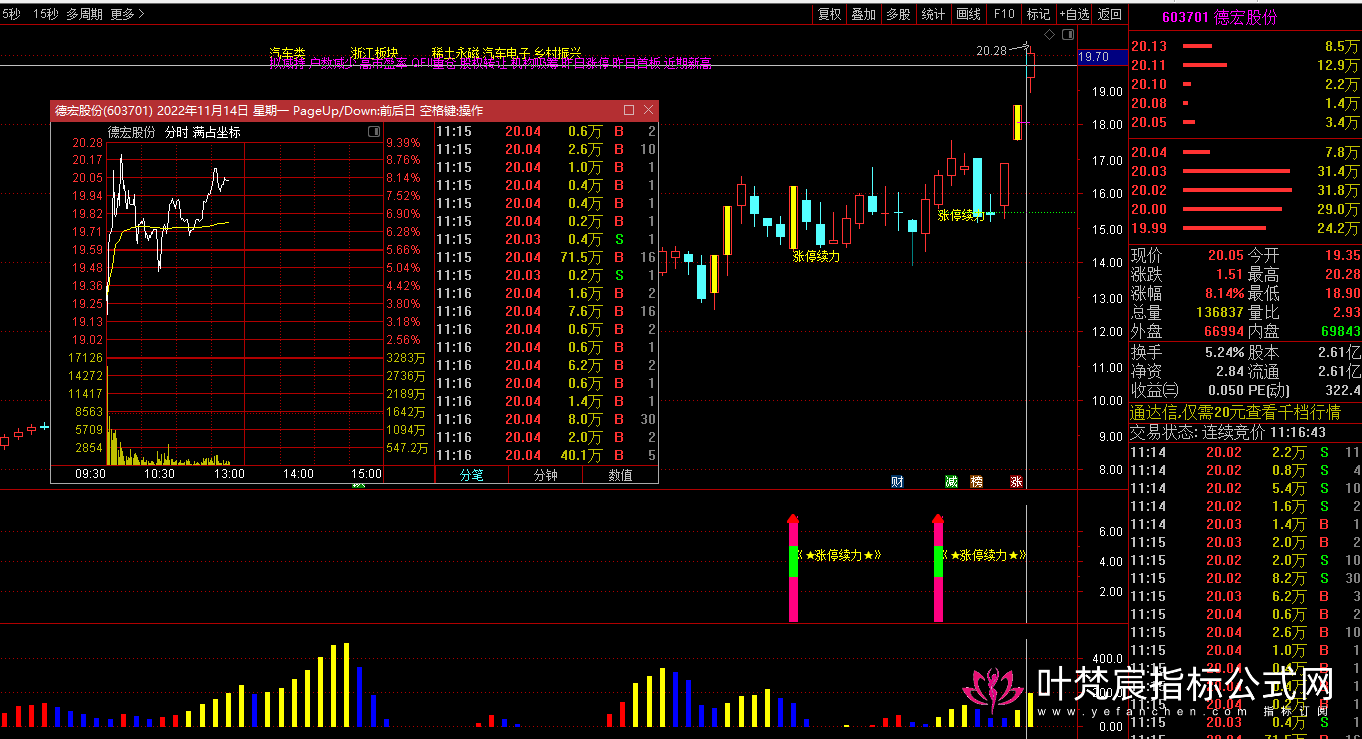The height and width of the screenshot is (739, 1362).
Task: Click the 涨 marker below the chart
Action: coord(1017,481)
